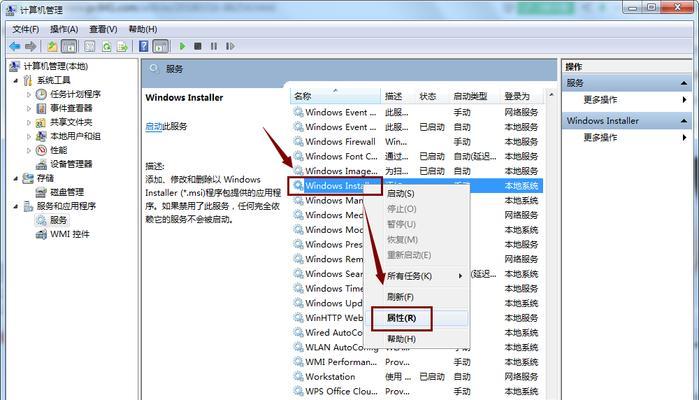Select the Windows Firewall service row
The image size is (699, 400).
[x=417, y=142]
